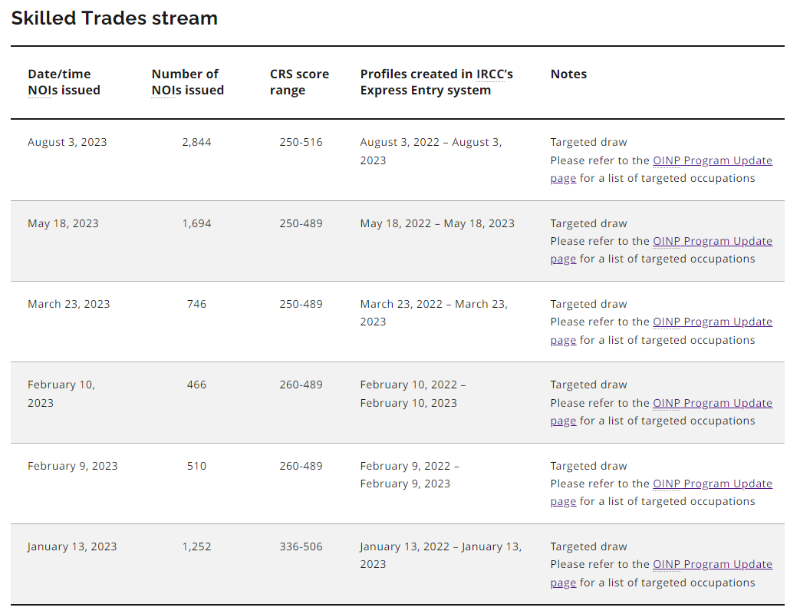Viewport: 800px width, 614px height.
Task: Select the 2,844 NOIs issued cell
Action: point(196,142)
